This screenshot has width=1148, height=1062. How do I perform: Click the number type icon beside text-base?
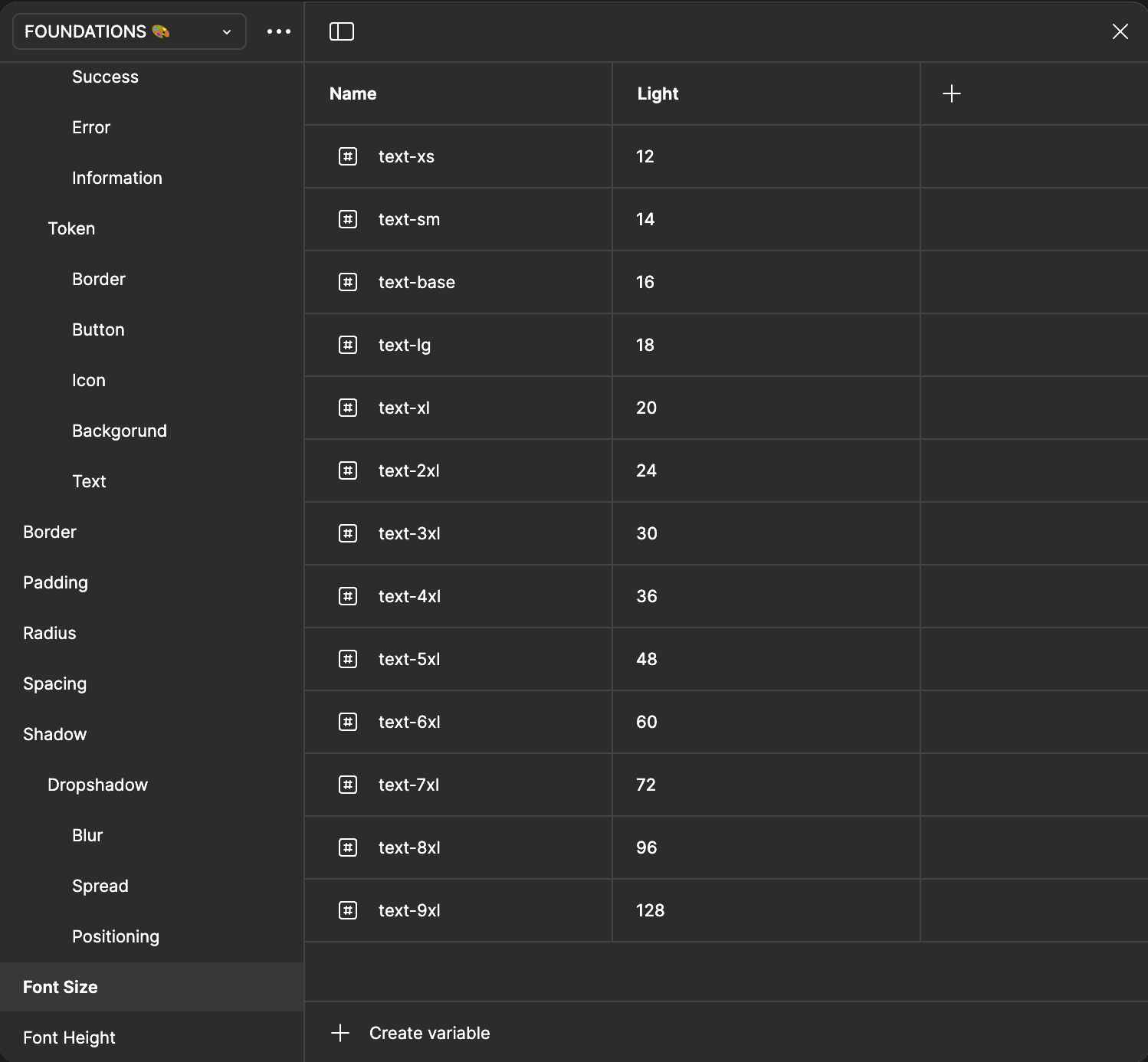pyautogui.click(x=348, y=282)
